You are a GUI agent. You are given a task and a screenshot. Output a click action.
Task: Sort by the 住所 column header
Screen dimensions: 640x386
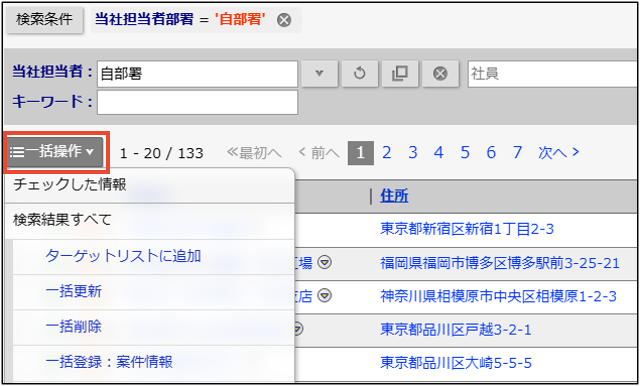(394, 196)
